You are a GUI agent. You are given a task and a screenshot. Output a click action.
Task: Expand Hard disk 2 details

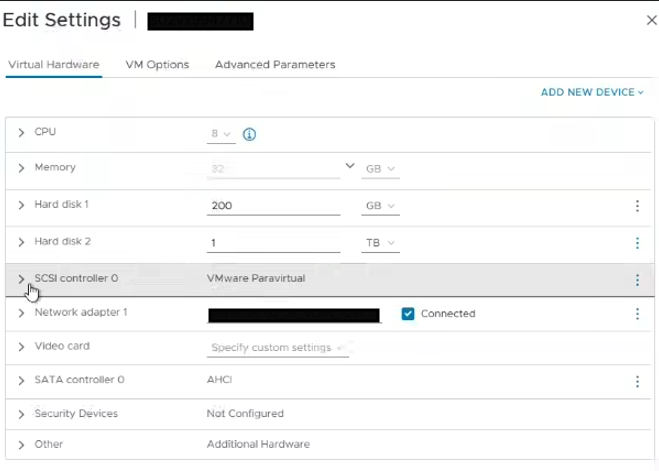point(21,242)
